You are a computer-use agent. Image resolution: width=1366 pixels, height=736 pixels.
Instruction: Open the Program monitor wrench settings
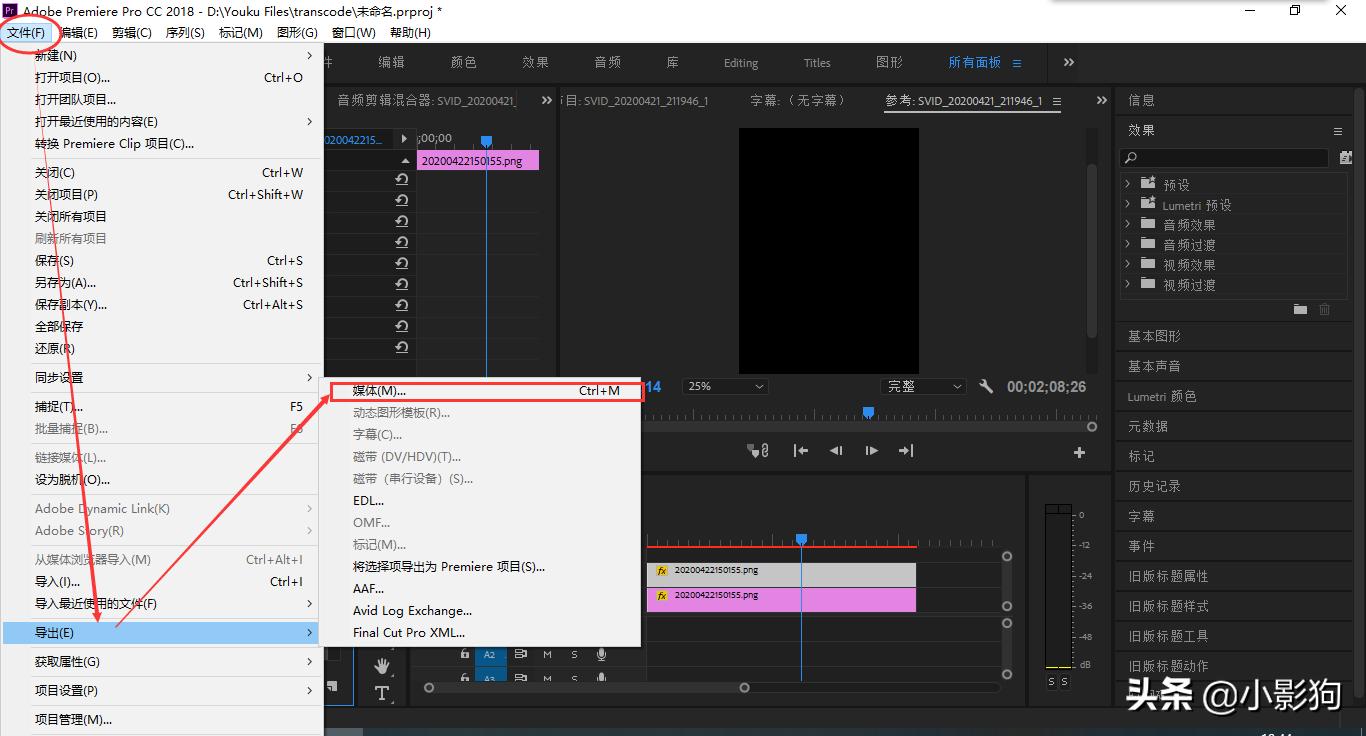pos(986,387)
